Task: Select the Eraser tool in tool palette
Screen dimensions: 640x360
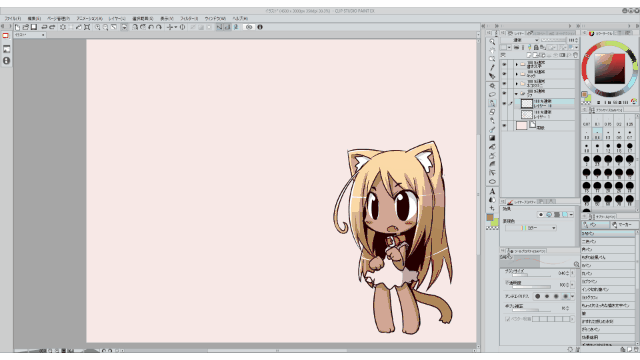Action: pyautogui.click(x=492, y=112)
